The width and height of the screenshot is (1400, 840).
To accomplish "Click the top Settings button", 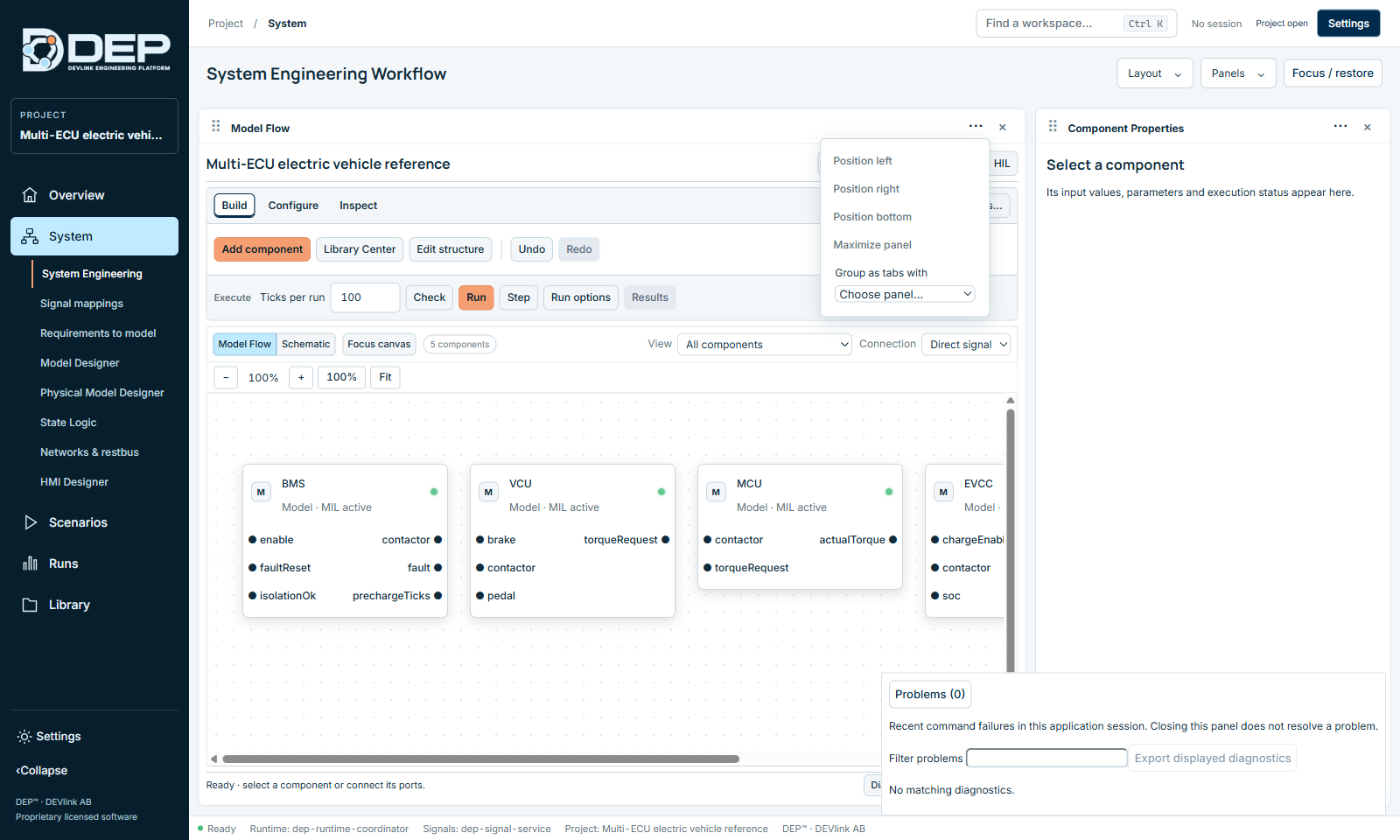I will tap(1348, 24).
